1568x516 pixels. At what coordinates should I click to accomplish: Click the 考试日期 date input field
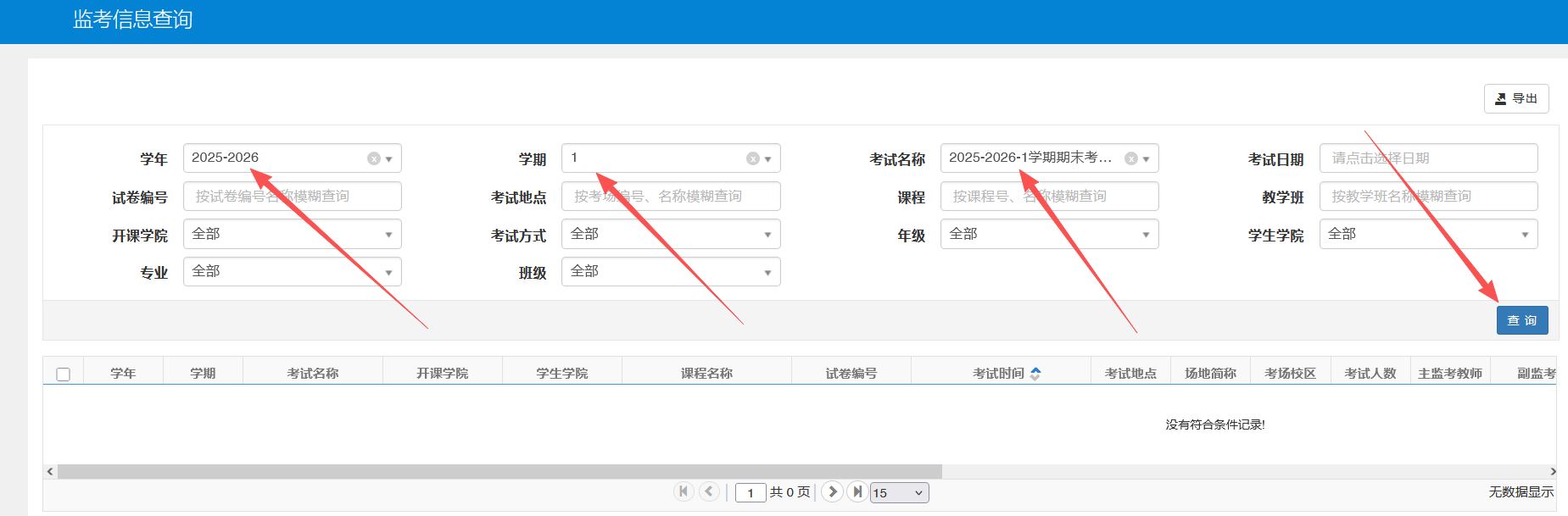tap(1428, 158)
